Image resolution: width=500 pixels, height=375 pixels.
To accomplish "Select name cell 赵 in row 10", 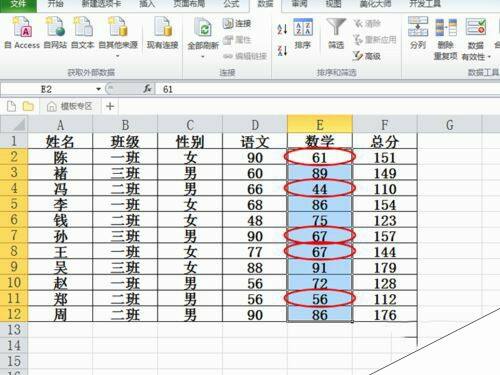I will click(x=60, y=283).
